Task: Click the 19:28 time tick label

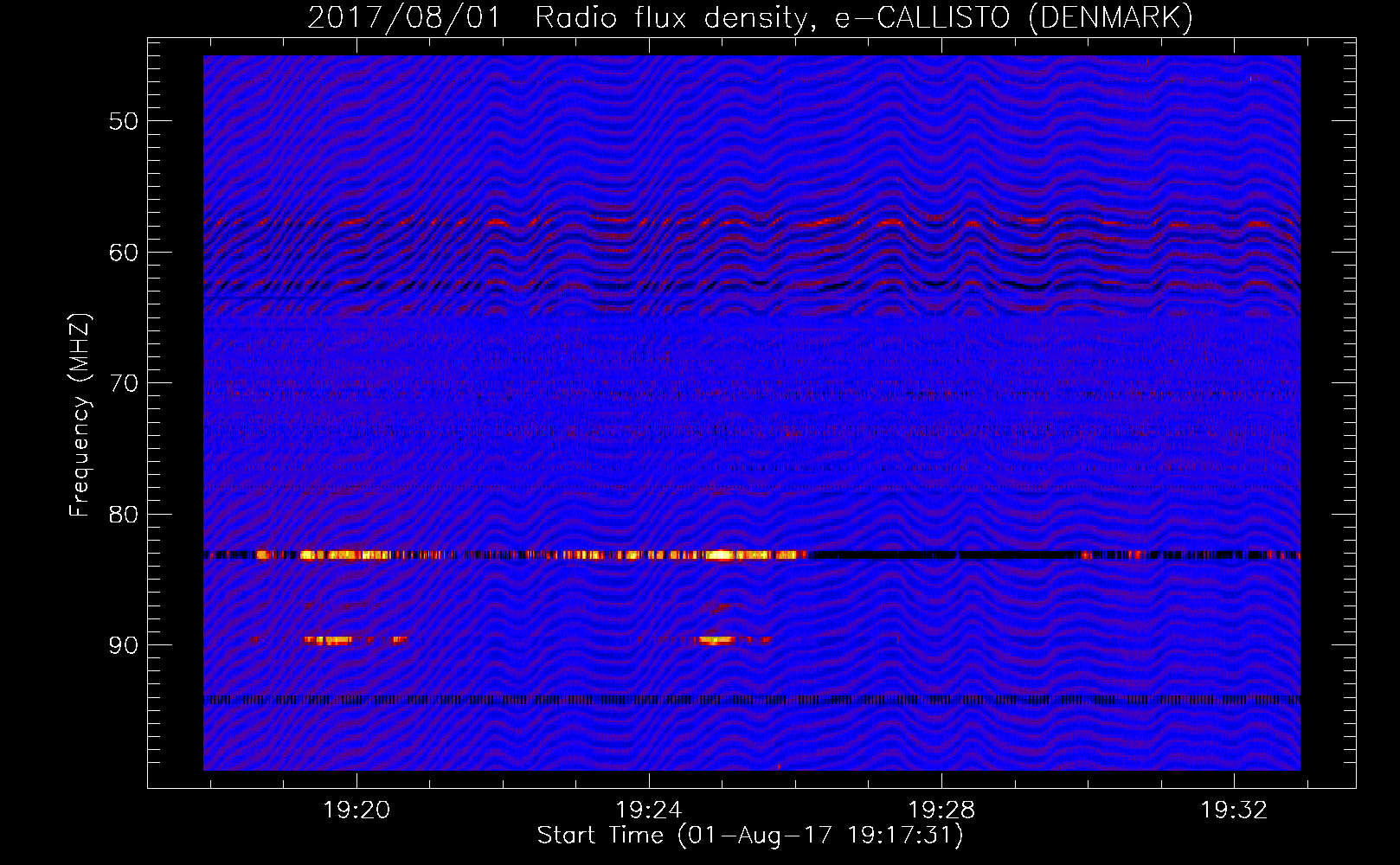Action: click(941, 811)
